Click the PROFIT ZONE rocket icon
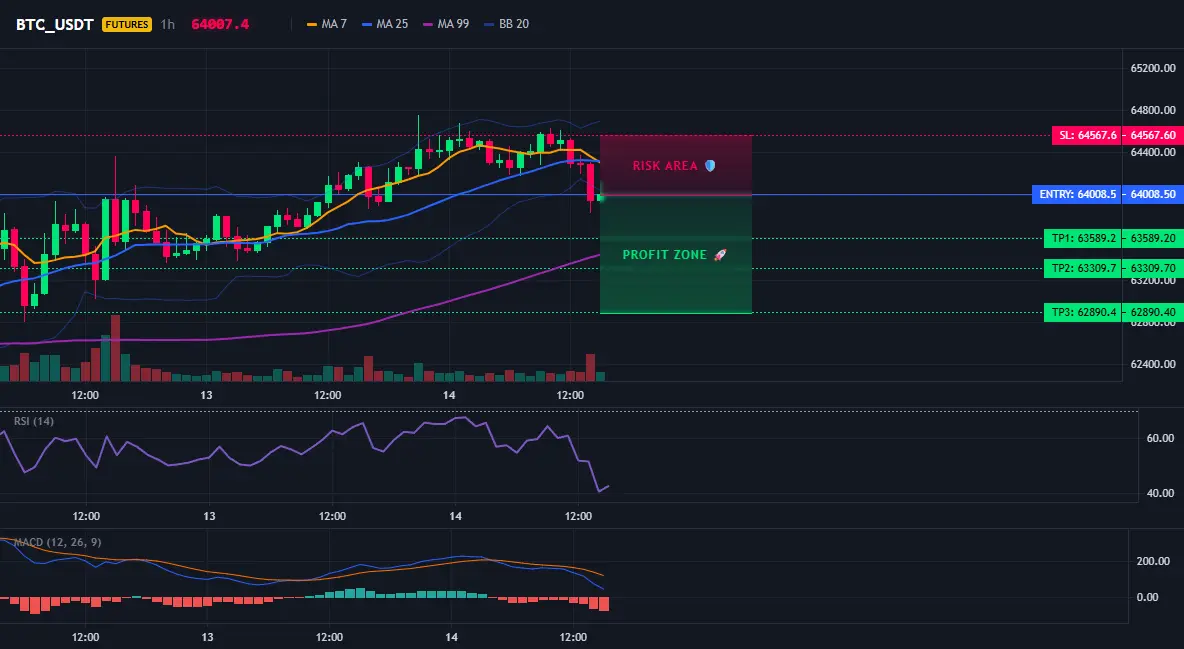 720,255
